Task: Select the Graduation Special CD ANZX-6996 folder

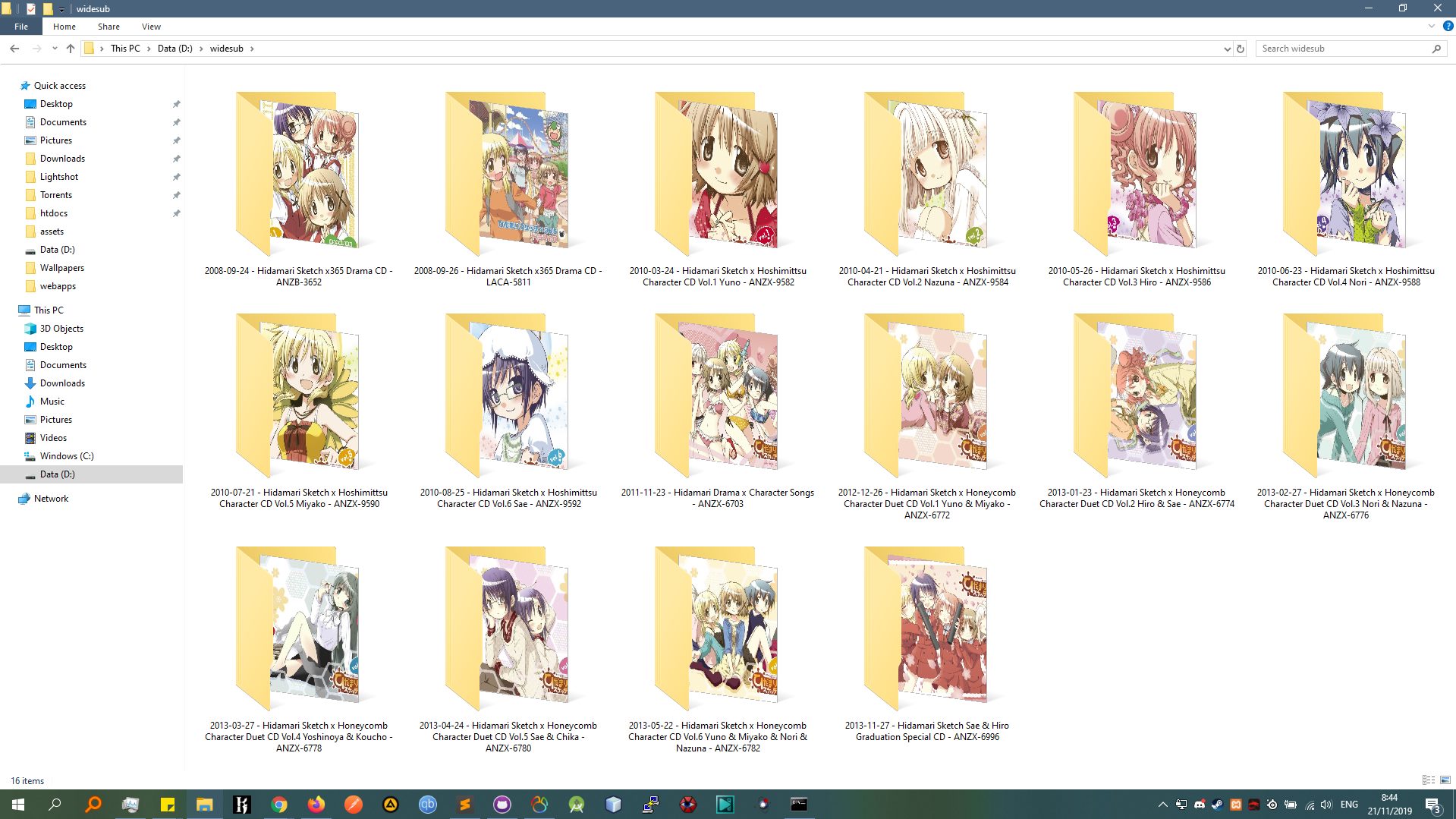Action: pos(927,644)
